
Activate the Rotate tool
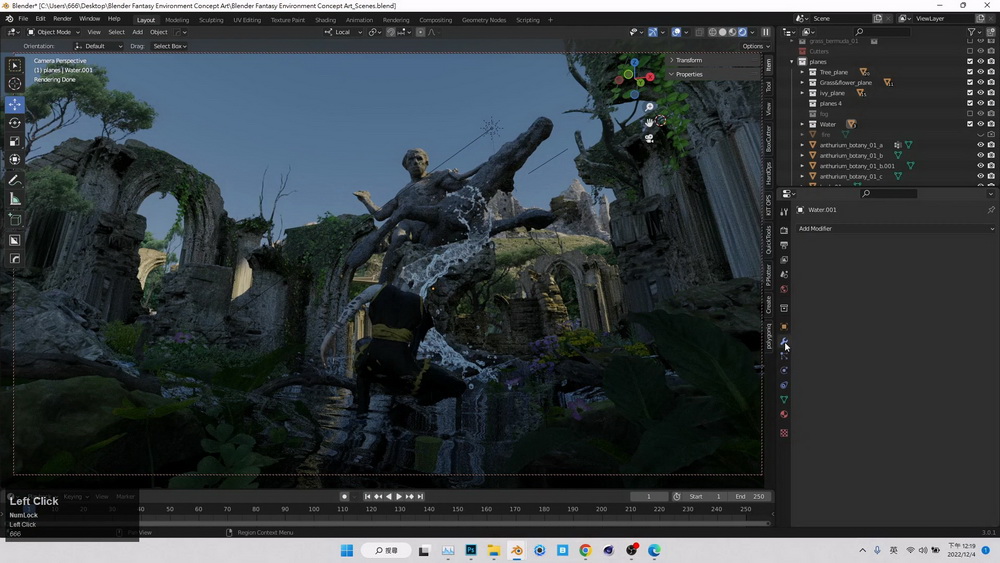[x=15, y=122]
